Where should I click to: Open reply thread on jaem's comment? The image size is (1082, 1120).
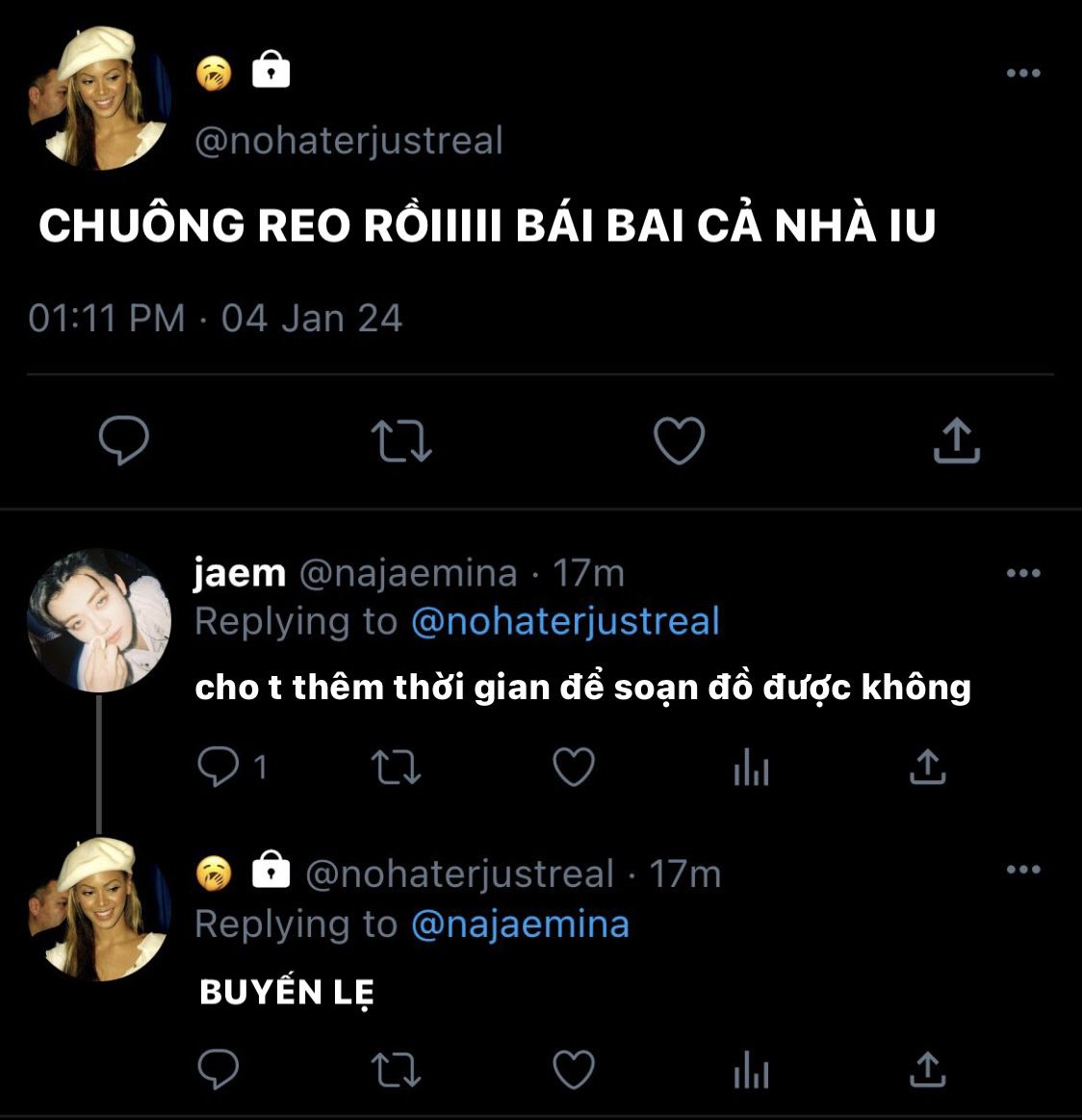tap(231, 767)
